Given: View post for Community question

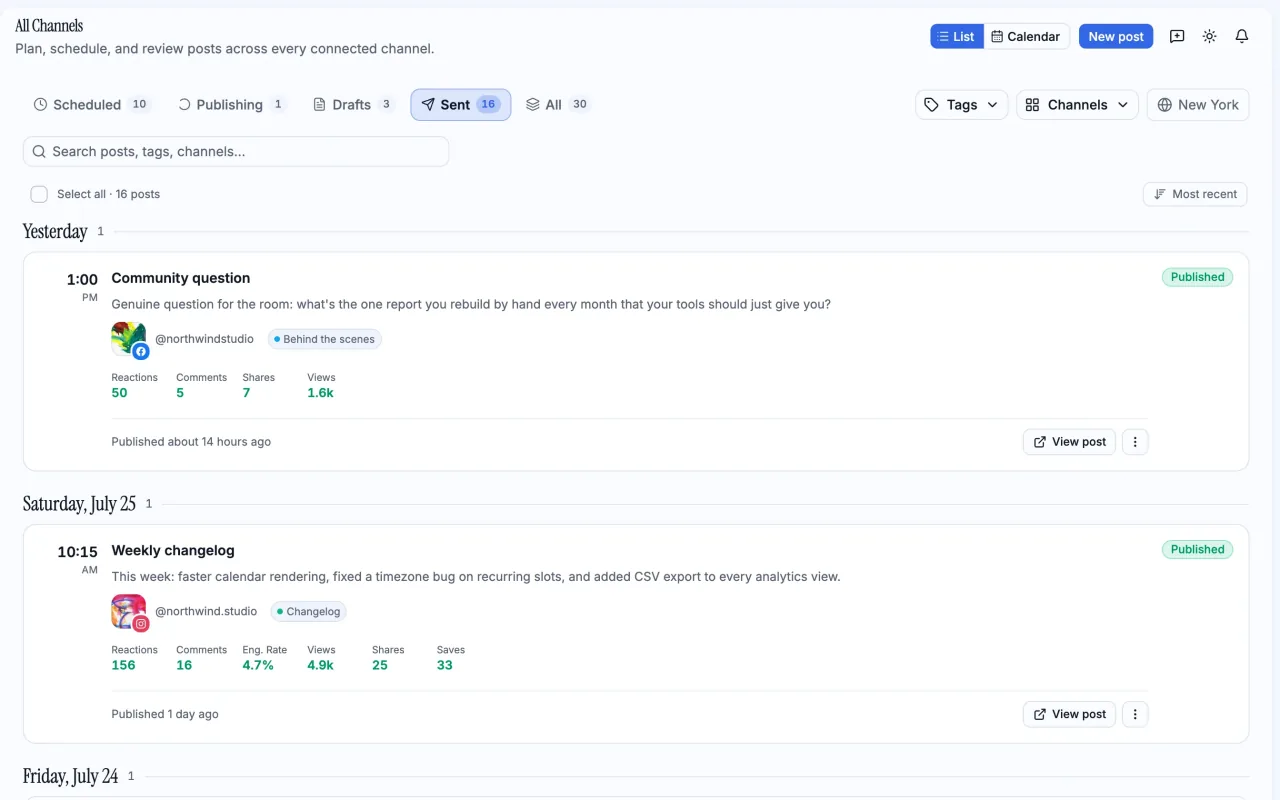Looking at the screenshot, I should point(1069,442).
